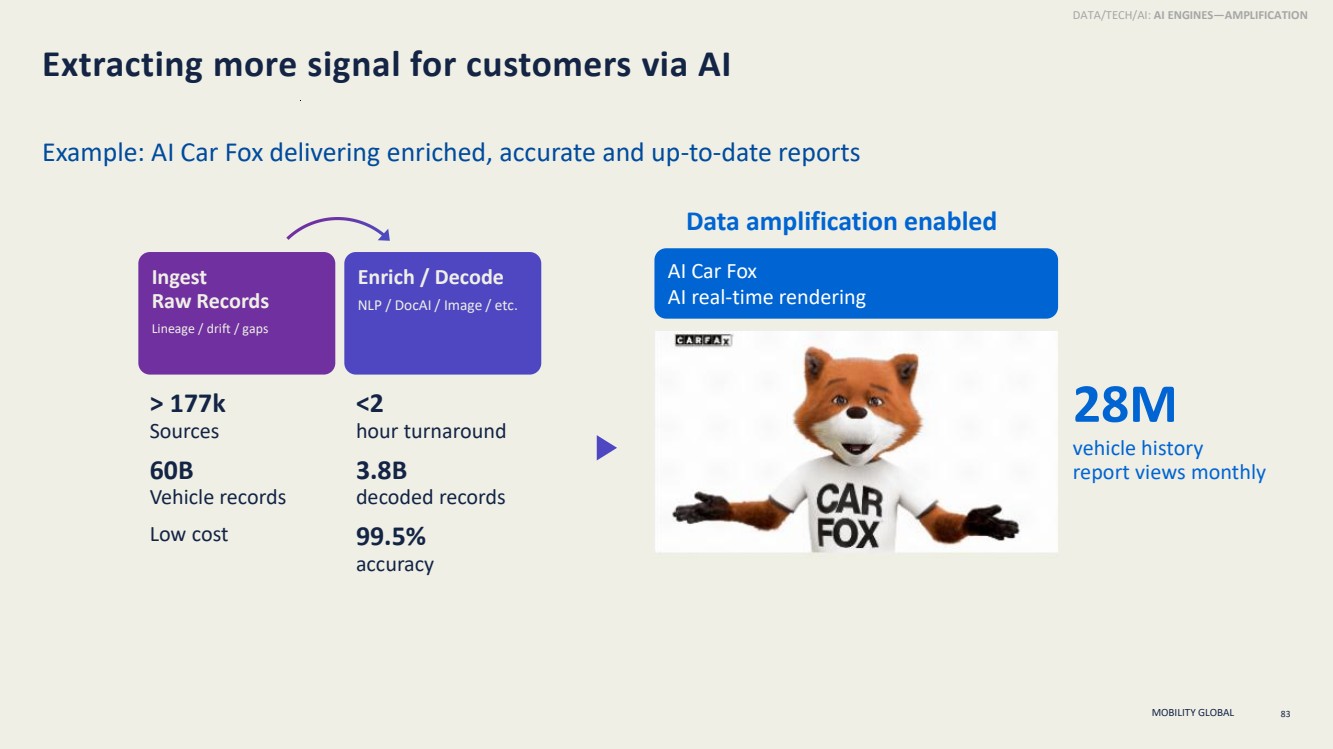Click the MOBILITY GLOBAL footer text
1333x749 pixels.
(x=1193, y=713)
